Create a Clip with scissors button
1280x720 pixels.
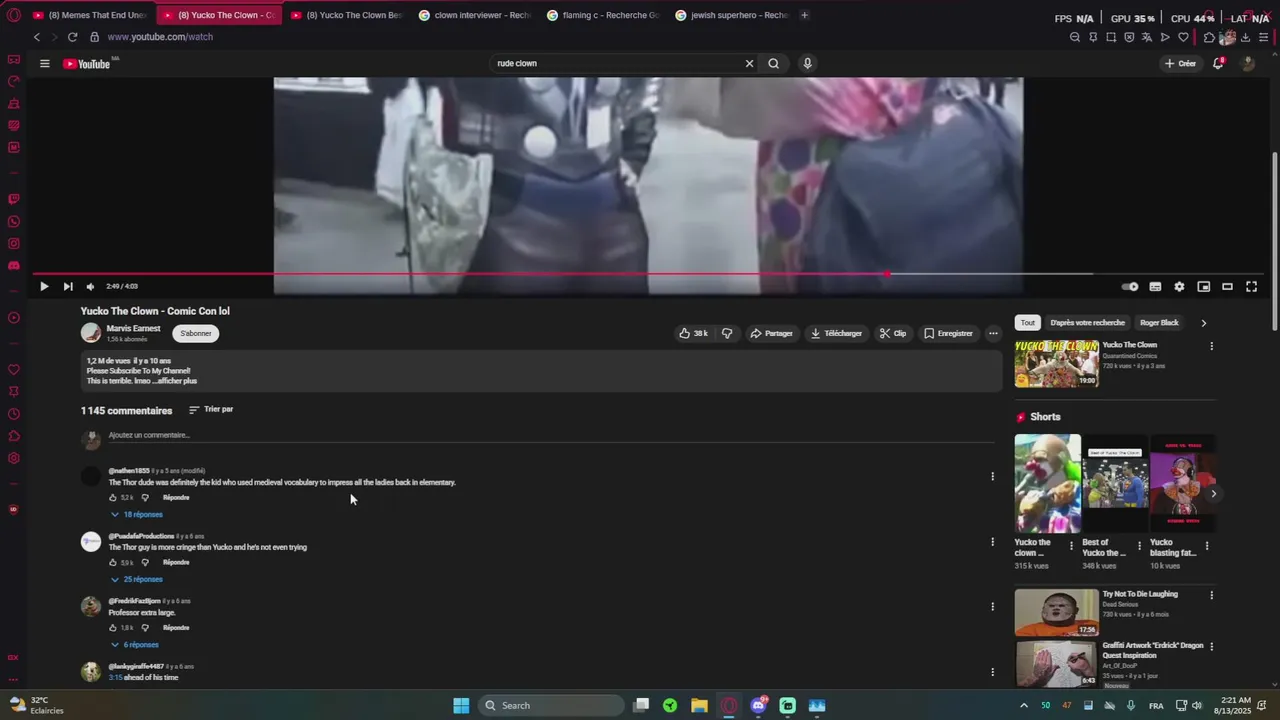click(x=893, y=333)
